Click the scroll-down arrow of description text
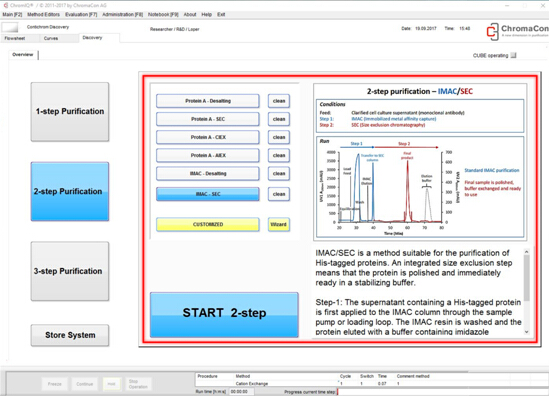549x396 pixels. click(x=526, y=332)
